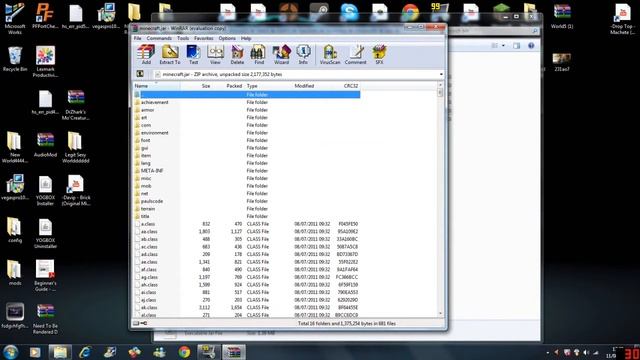
Task: Select the gui folder row
Action: click(x=247, y=148)
